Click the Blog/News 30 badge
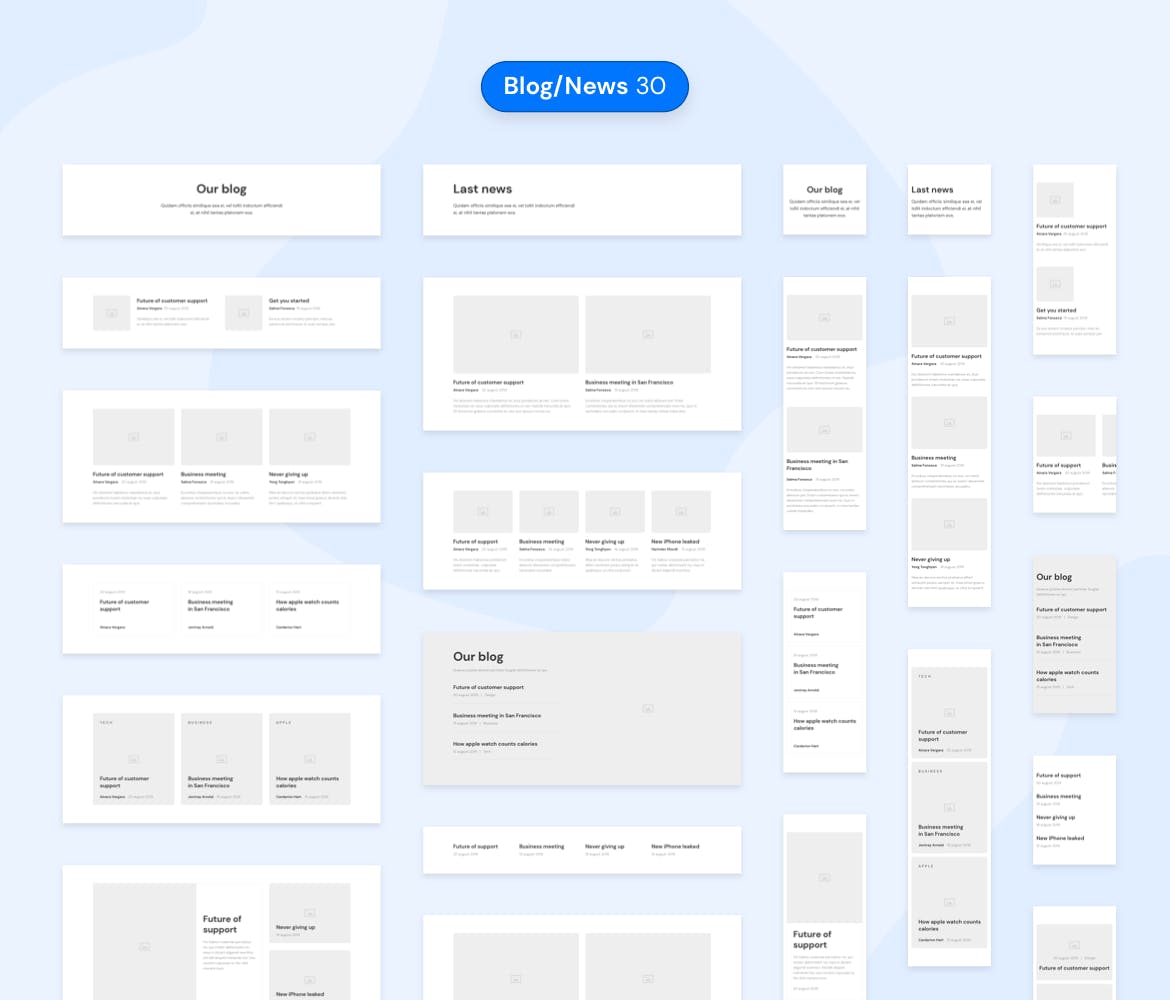Image resolution: width=1170 pixels, height=1000 pixels. pos(584,86)
